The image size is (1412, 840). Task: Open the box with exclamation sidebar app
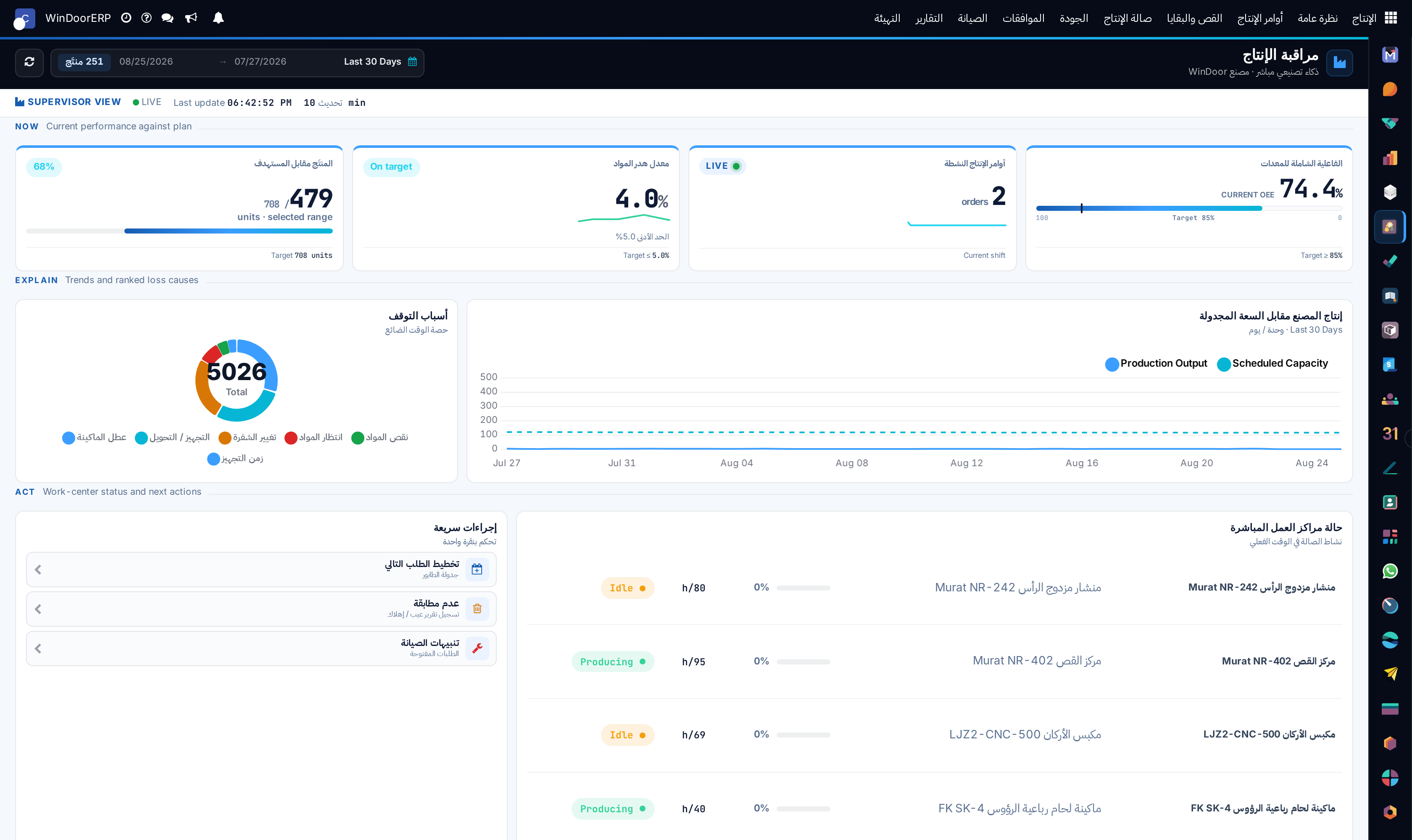(x=1390, y=330)
